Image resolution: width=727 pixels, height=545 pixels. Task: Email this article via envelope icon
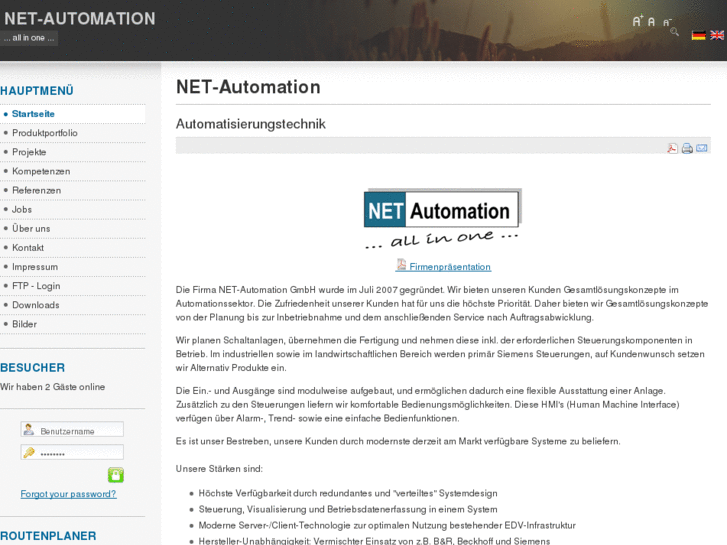[702, 148]
